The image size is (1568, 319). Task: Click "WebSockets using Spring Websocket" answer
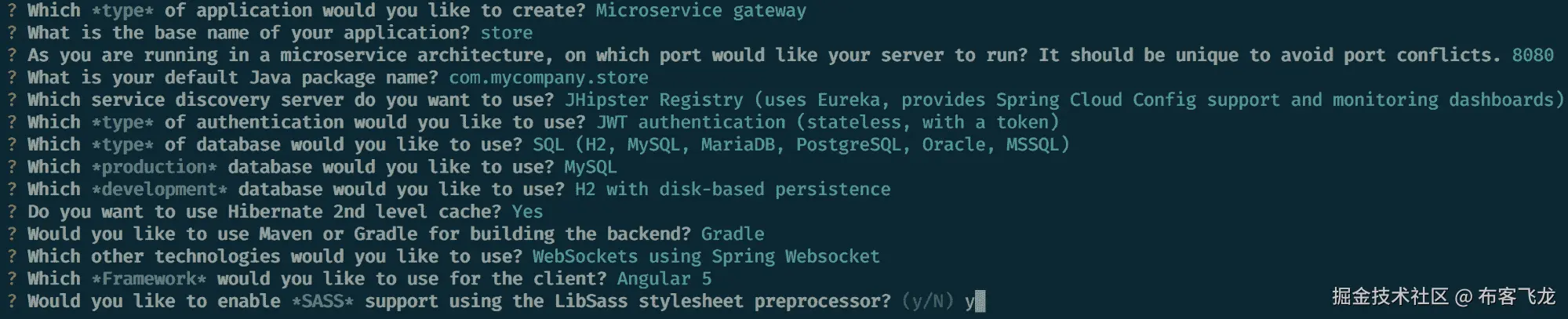[x=706, y=256]
